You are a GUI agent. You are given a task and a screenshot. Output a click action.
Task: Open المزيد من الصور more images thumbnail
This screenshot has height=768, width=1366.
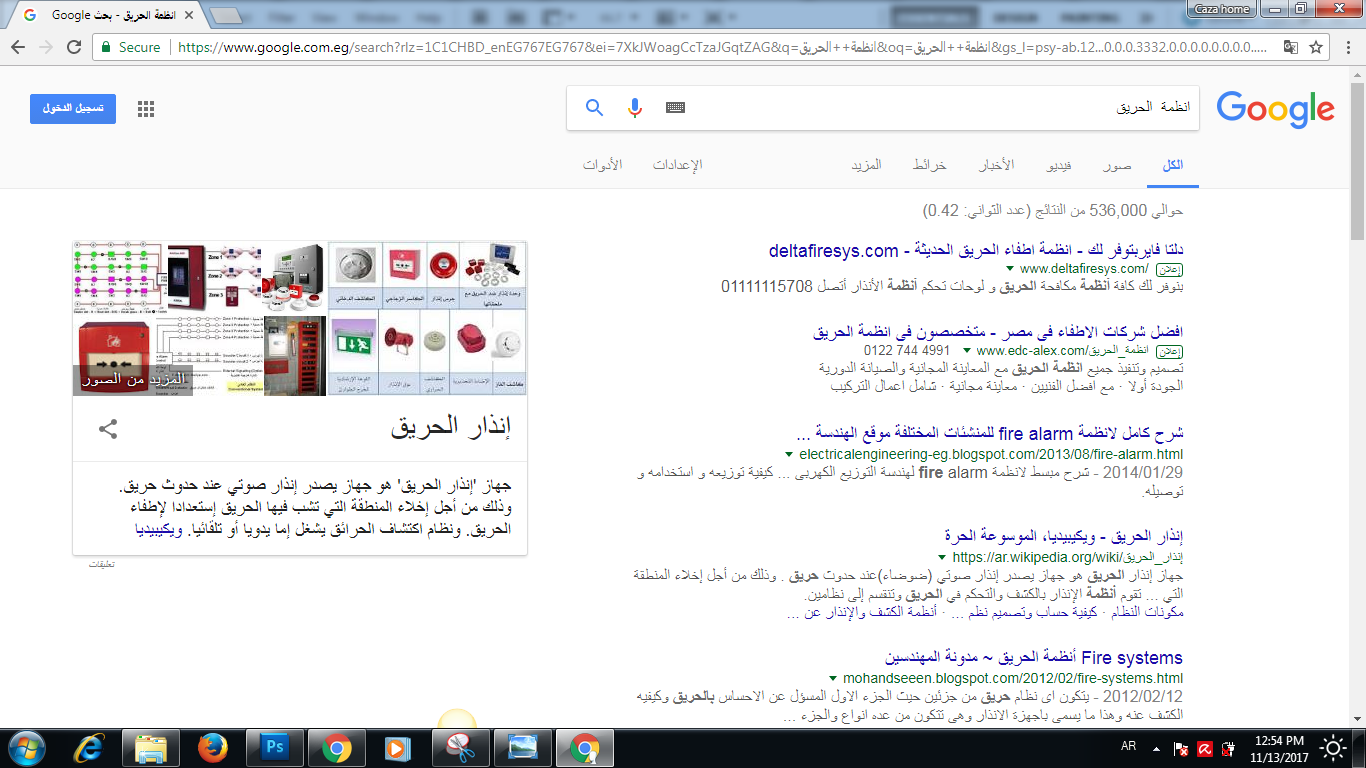click(x=134, y=380)
